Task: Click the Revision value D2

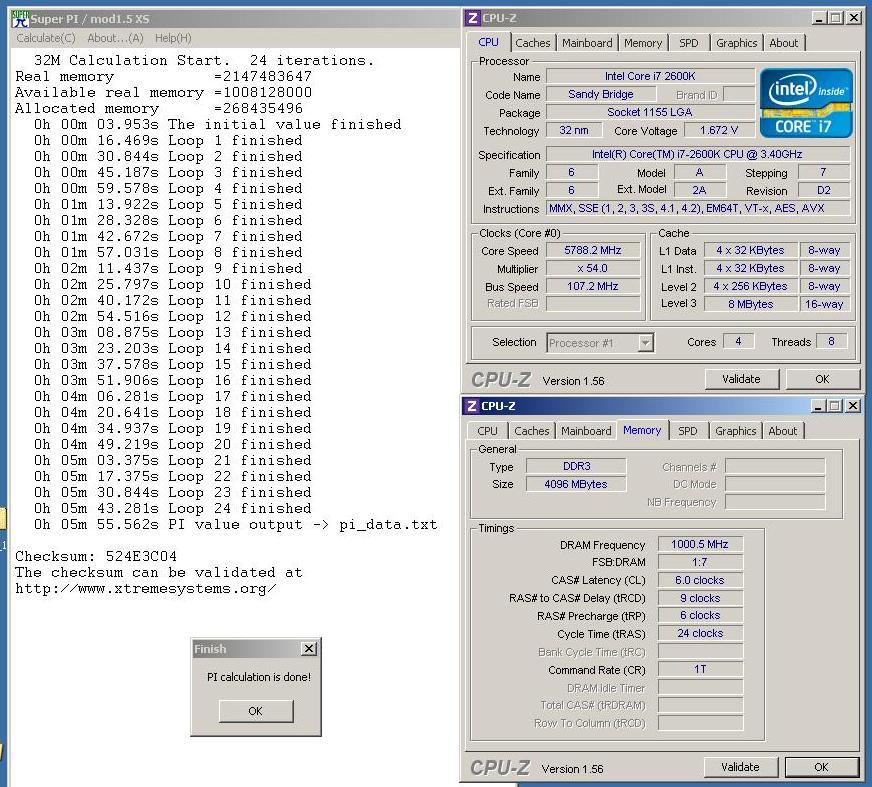Action: [824, 190]
